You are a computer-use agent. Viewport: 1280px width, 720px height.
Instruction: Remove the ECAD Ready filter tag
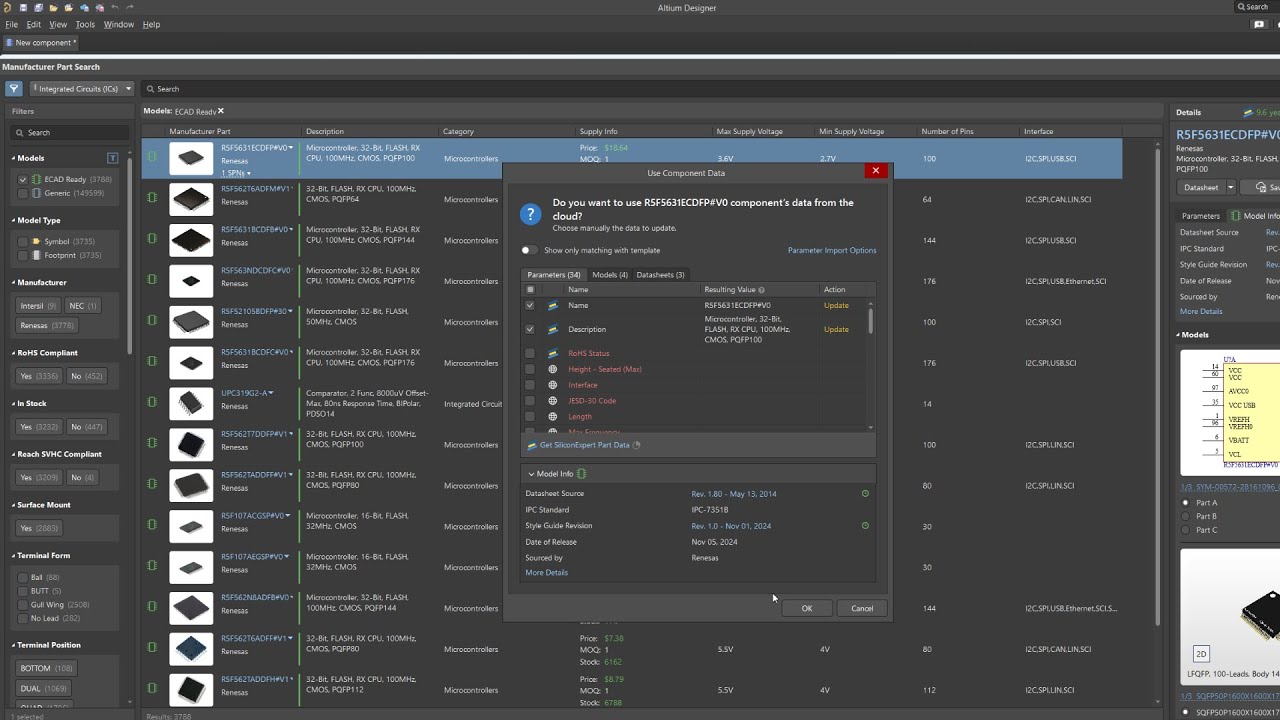221,111
